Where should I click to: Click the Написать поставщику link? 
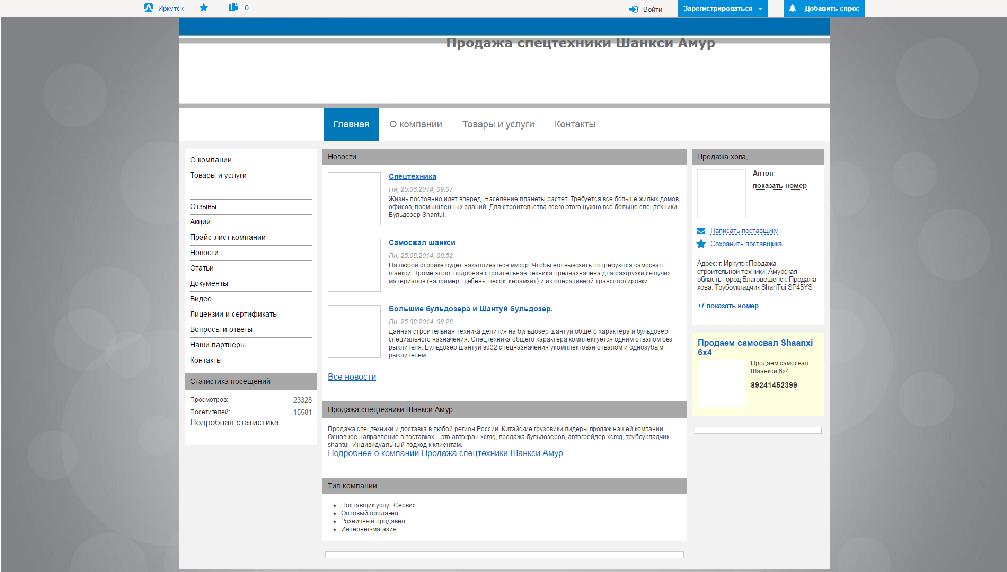point(744,231)
